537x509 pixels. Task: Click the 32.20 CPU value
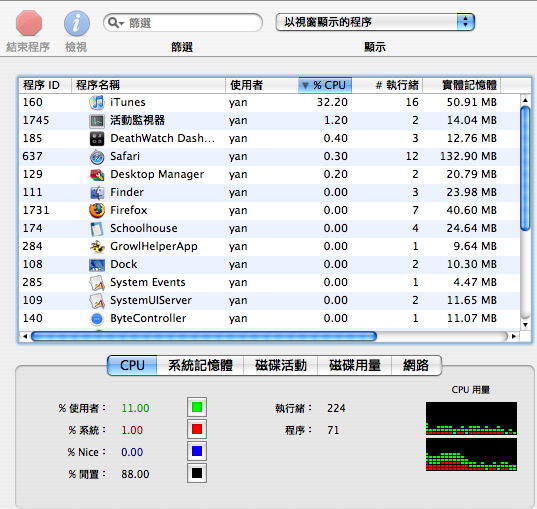pos(332,102)
